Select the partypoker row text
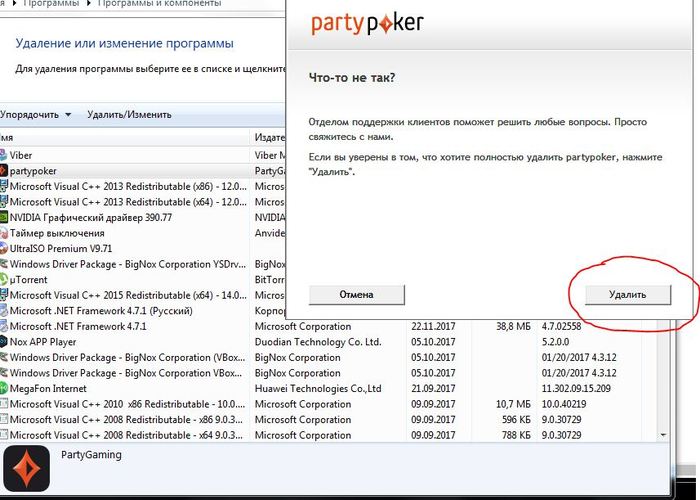 (33, 171)
